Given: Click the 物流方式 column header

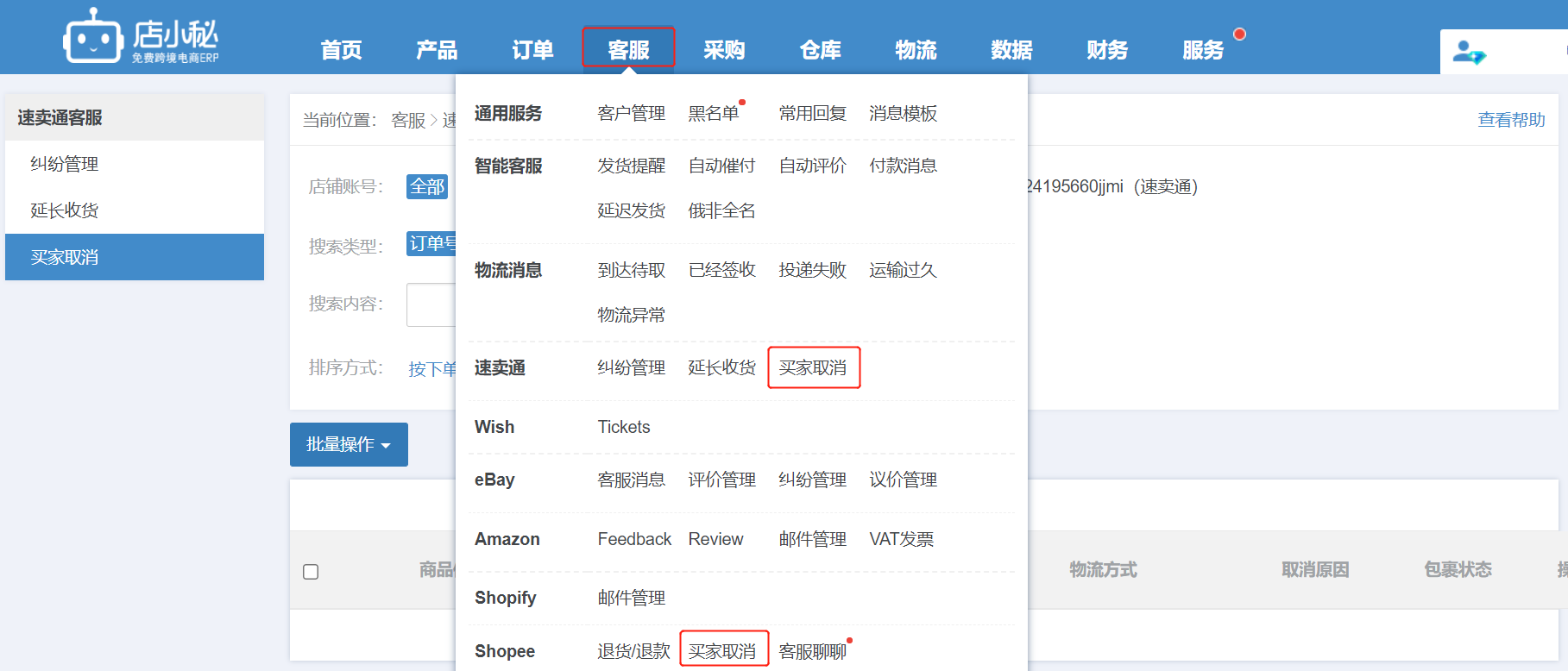Looking at the screenshot, I should [x=1103, y=569].
